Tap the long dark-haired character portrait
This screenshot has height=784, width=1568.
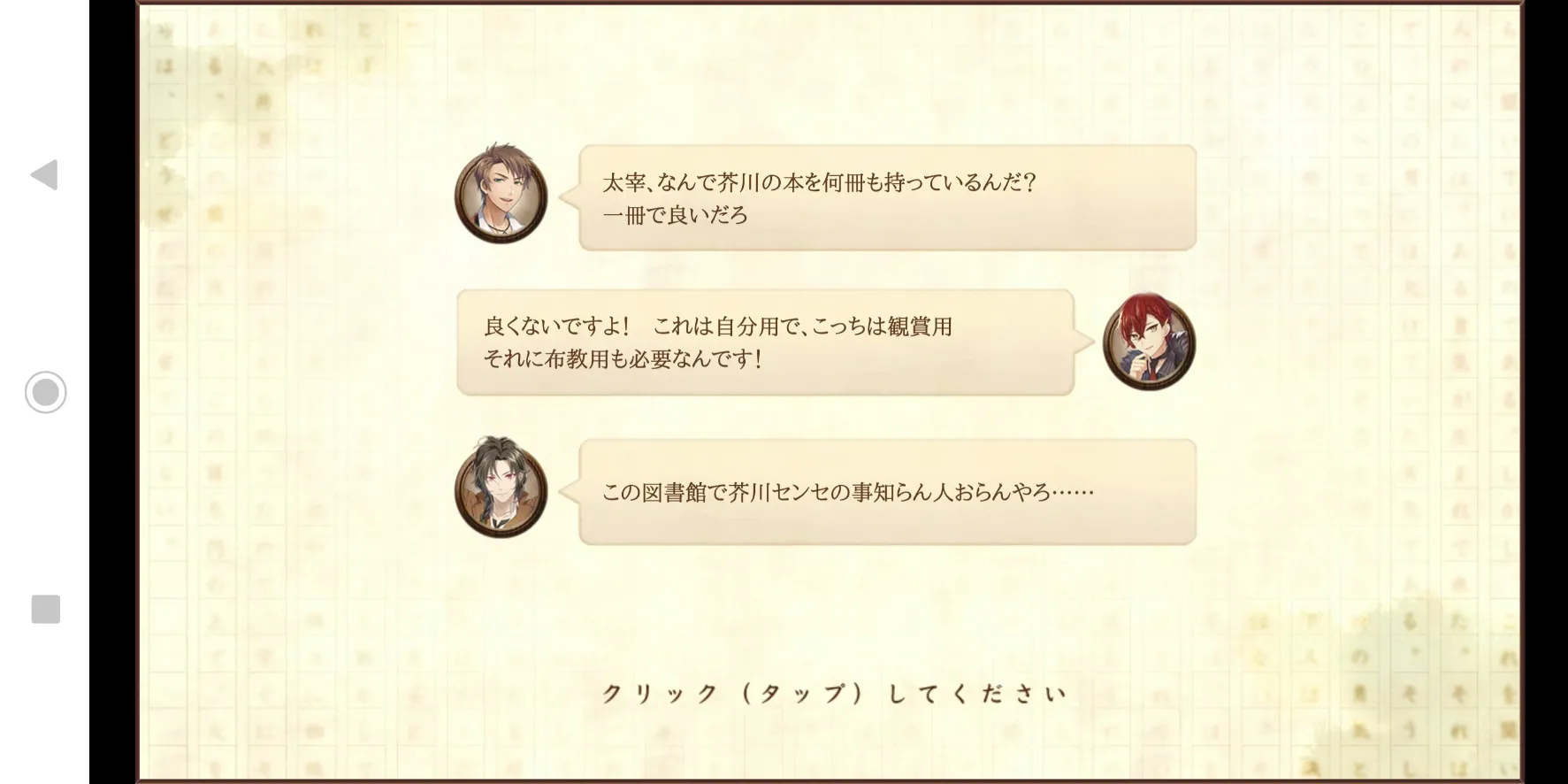(501, 488)
